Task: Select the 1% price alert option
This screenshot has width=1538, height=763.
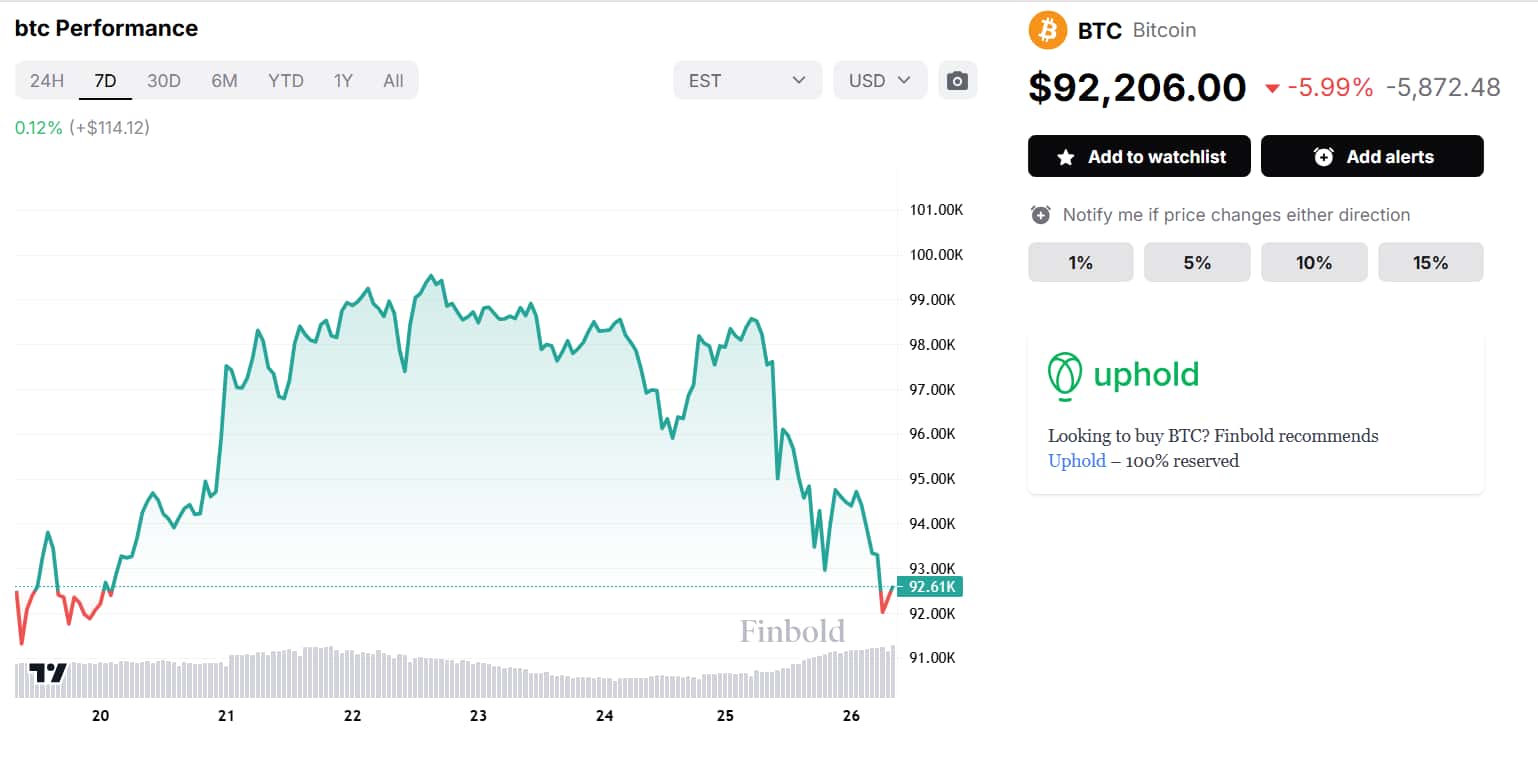Action: pos(1080,263)
